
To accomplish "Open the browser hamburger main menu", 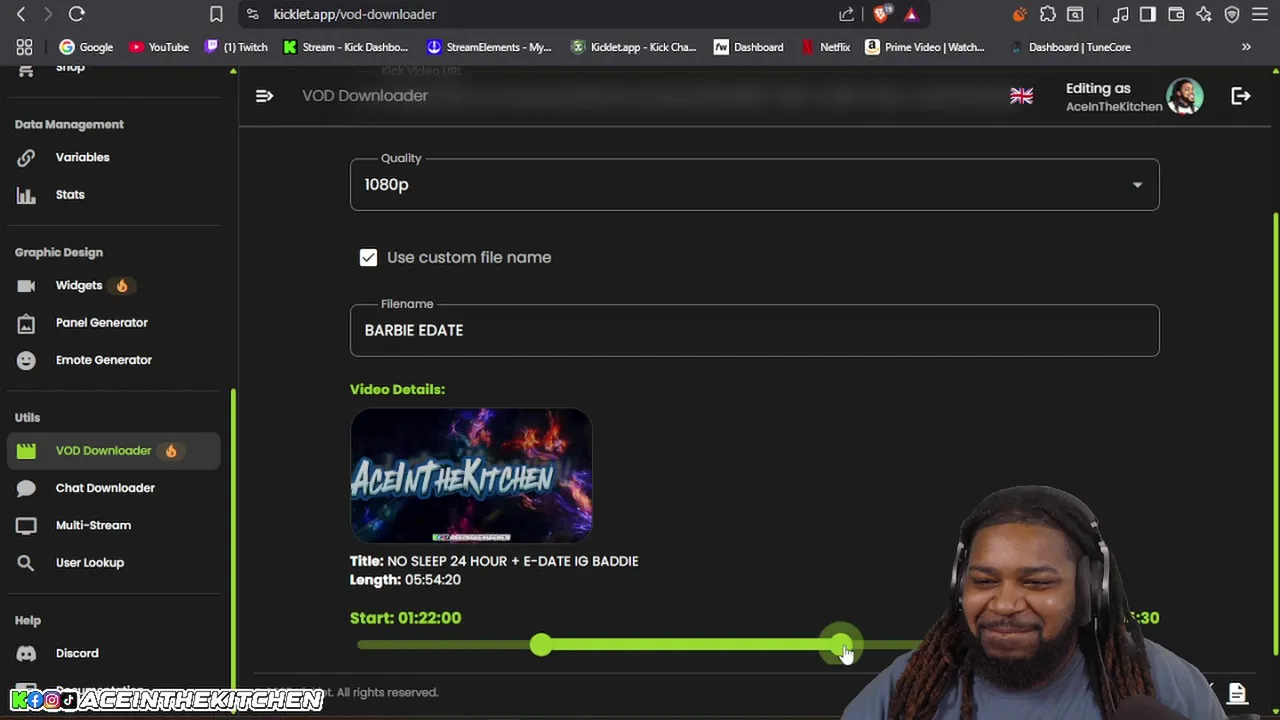I will click(1260, 14).
